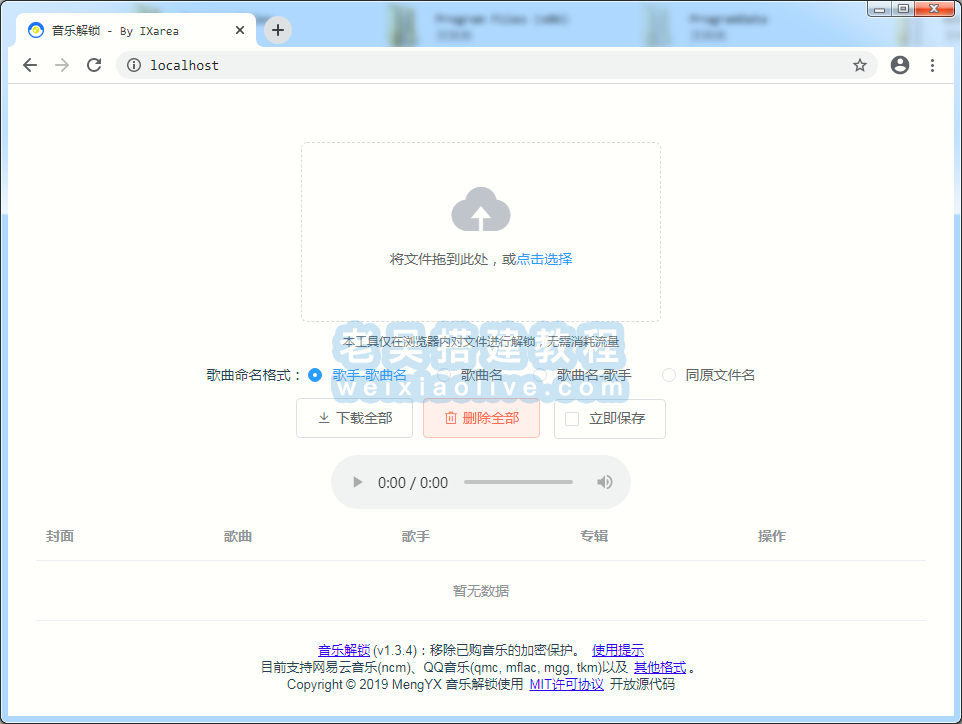This screenshot has height=724, width=962.
Task: Click the 下载全部 button
Action: pos(355,418)
